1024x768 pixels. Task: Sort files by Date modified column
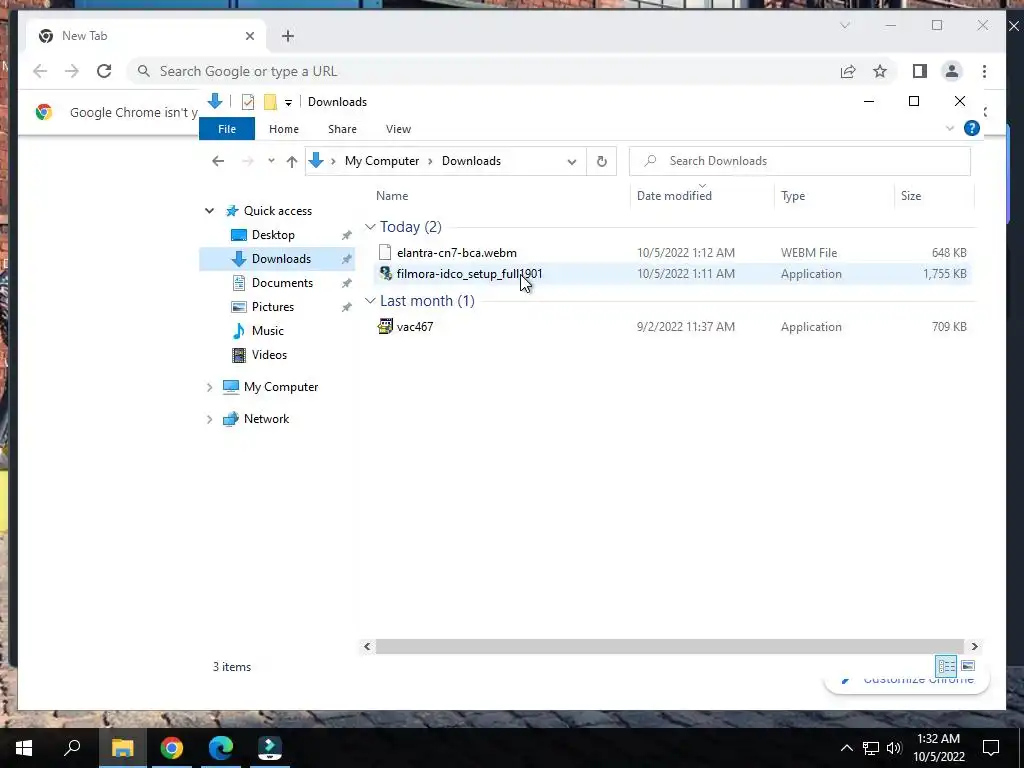pos(674,196)
